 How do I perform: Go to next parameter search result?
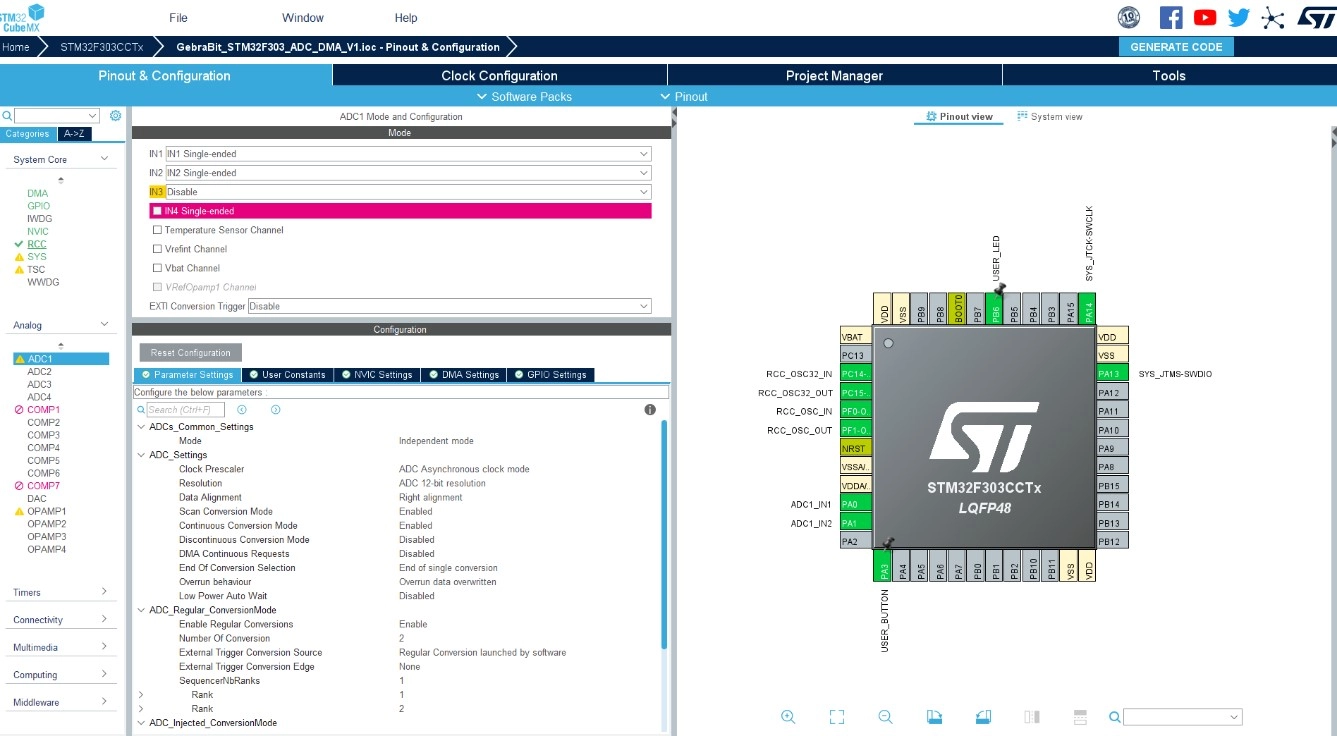(276, 410)
